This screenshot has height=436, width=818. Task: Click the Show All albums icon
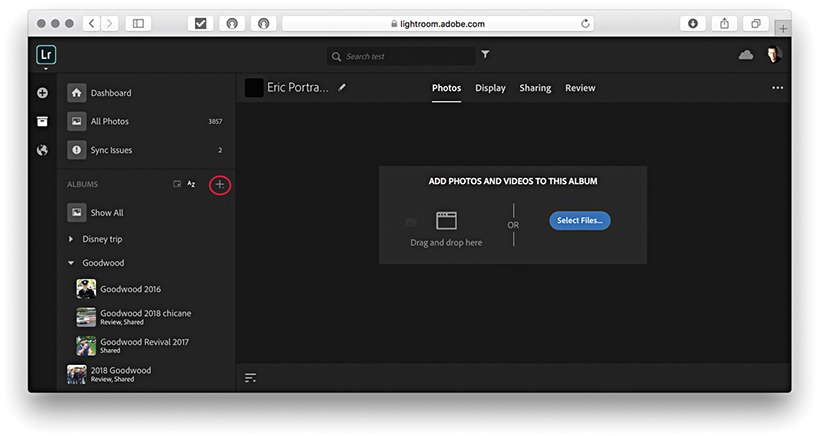click(77, 213)
